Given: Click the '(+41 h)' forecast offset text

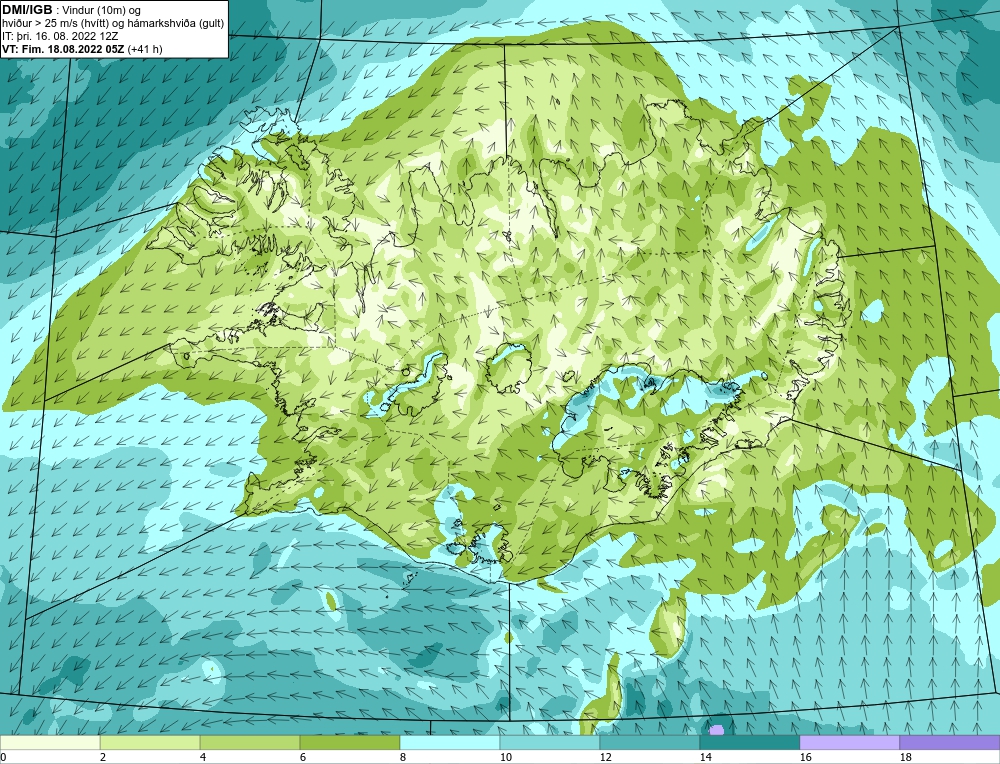Looking at the screenshot, I should [145, 49].
